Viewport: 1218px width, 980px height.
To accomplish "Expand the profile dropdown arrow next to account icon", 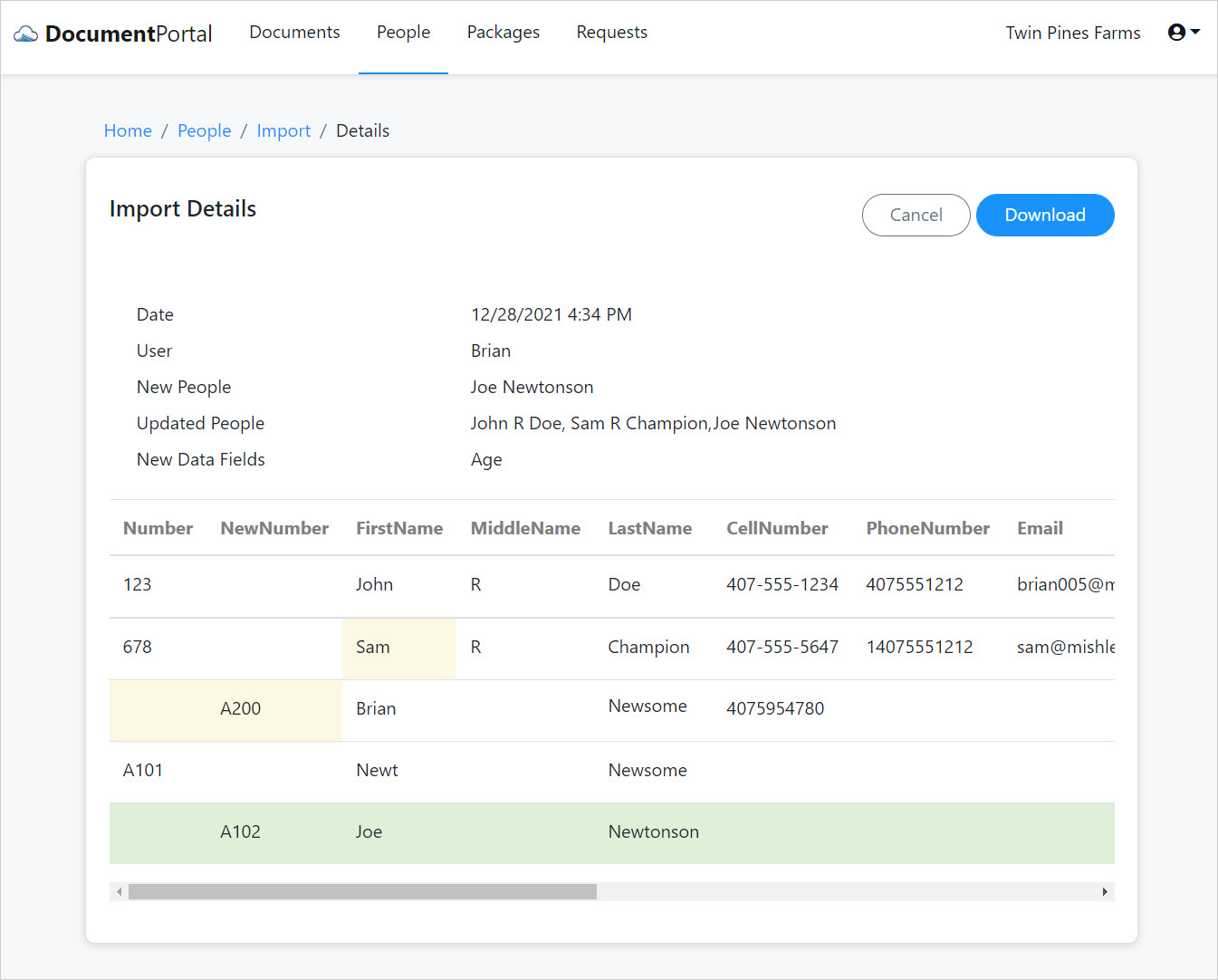I will 1196,33.
